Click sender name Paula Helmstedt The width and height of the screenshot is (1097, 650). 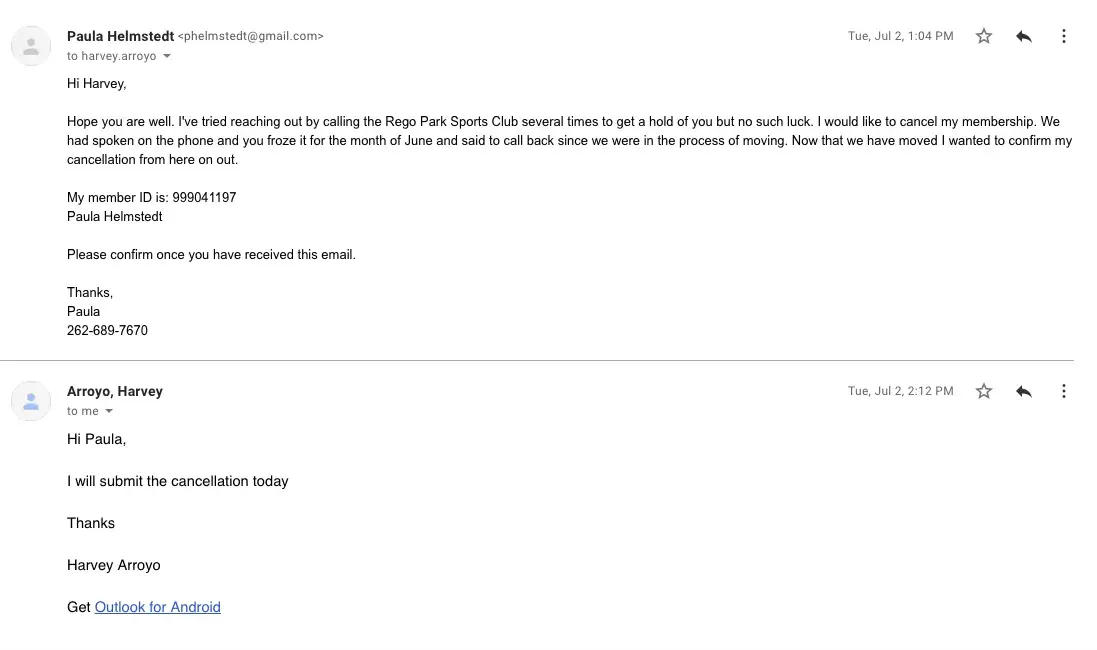pyautogui.click(x=120, y=36)
